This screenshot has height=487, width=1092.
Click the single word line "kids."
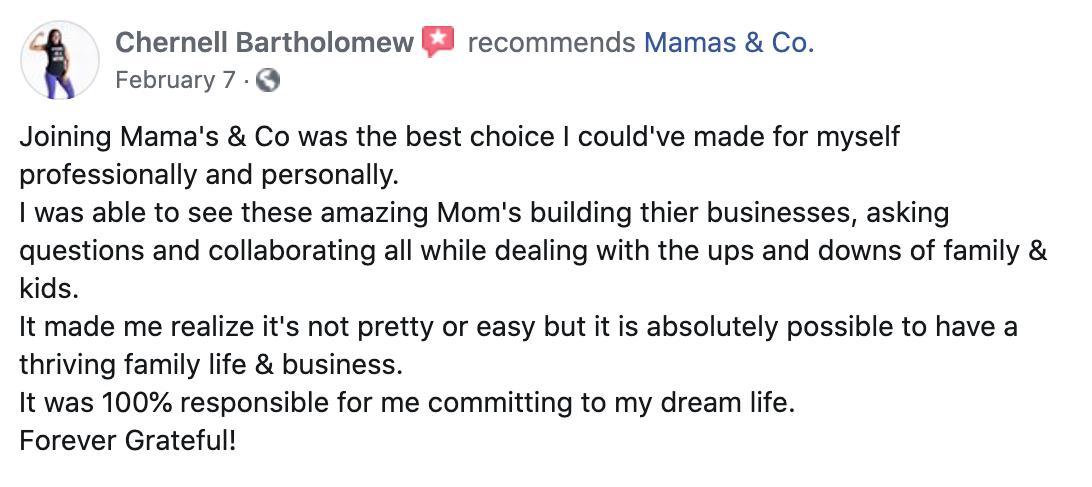pos(47,288)
